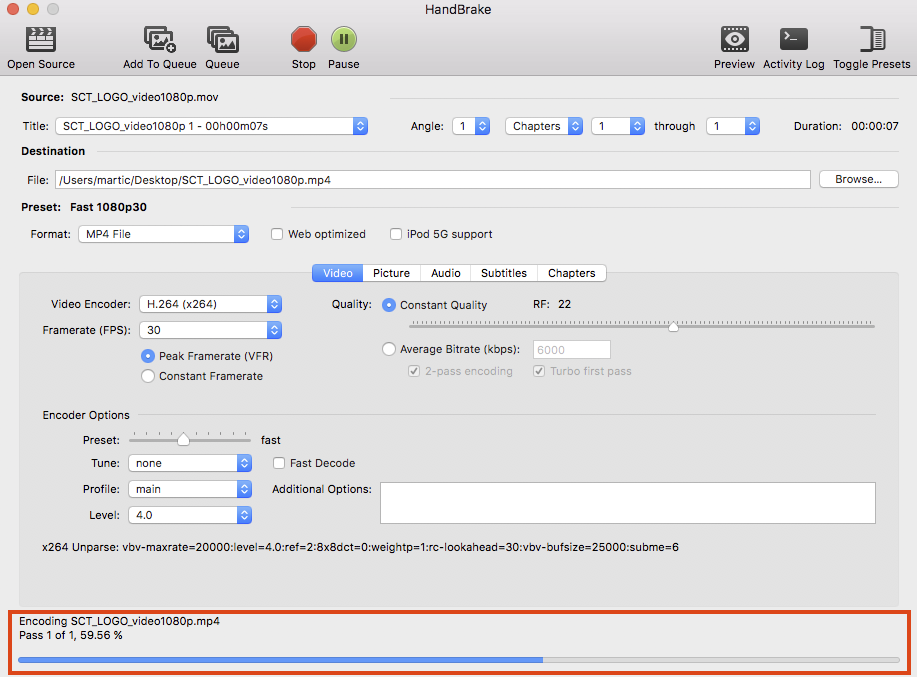
Task: Add To Queue toolbar icon
Action: tap(160, 40)
